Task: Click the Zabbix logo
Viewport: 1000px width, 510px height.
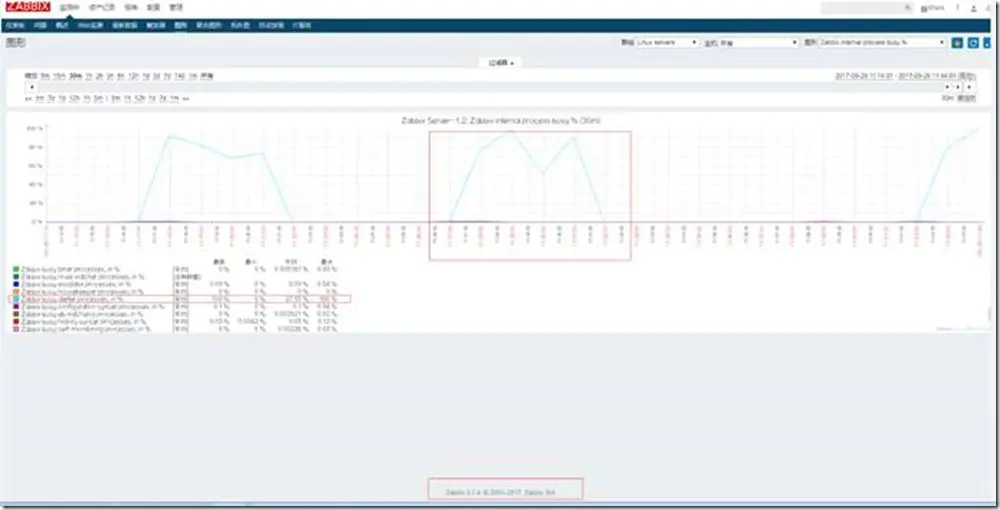Action: (x=27, y=7)
